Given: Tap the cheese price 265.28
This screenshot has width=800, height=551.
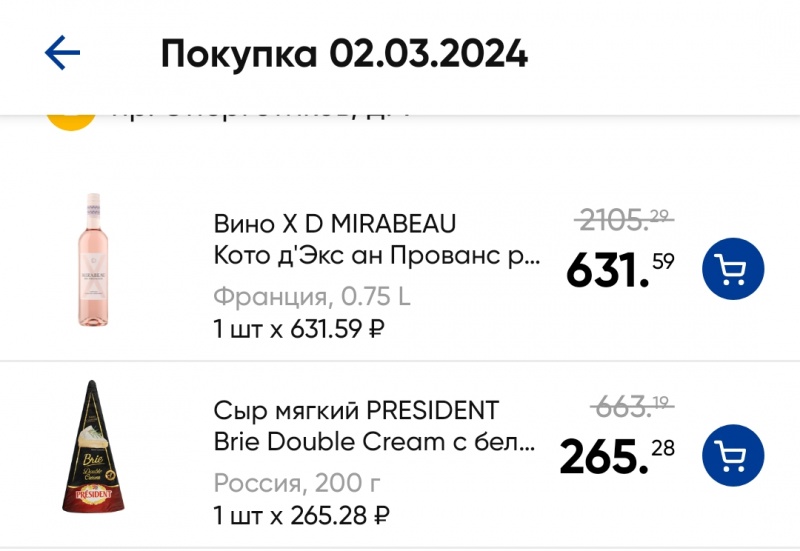Looking at the screenshot, I should tap(617, 456).
